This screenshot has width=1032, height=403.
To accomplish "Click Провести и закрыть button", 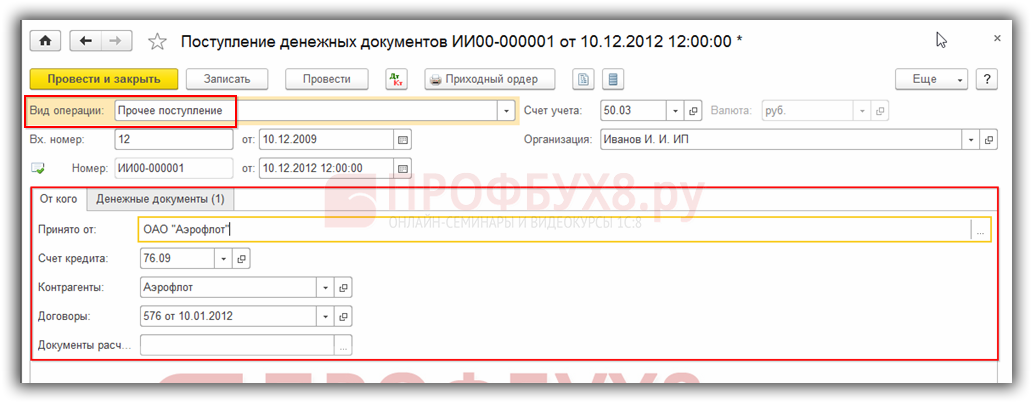I will point(104,79).
